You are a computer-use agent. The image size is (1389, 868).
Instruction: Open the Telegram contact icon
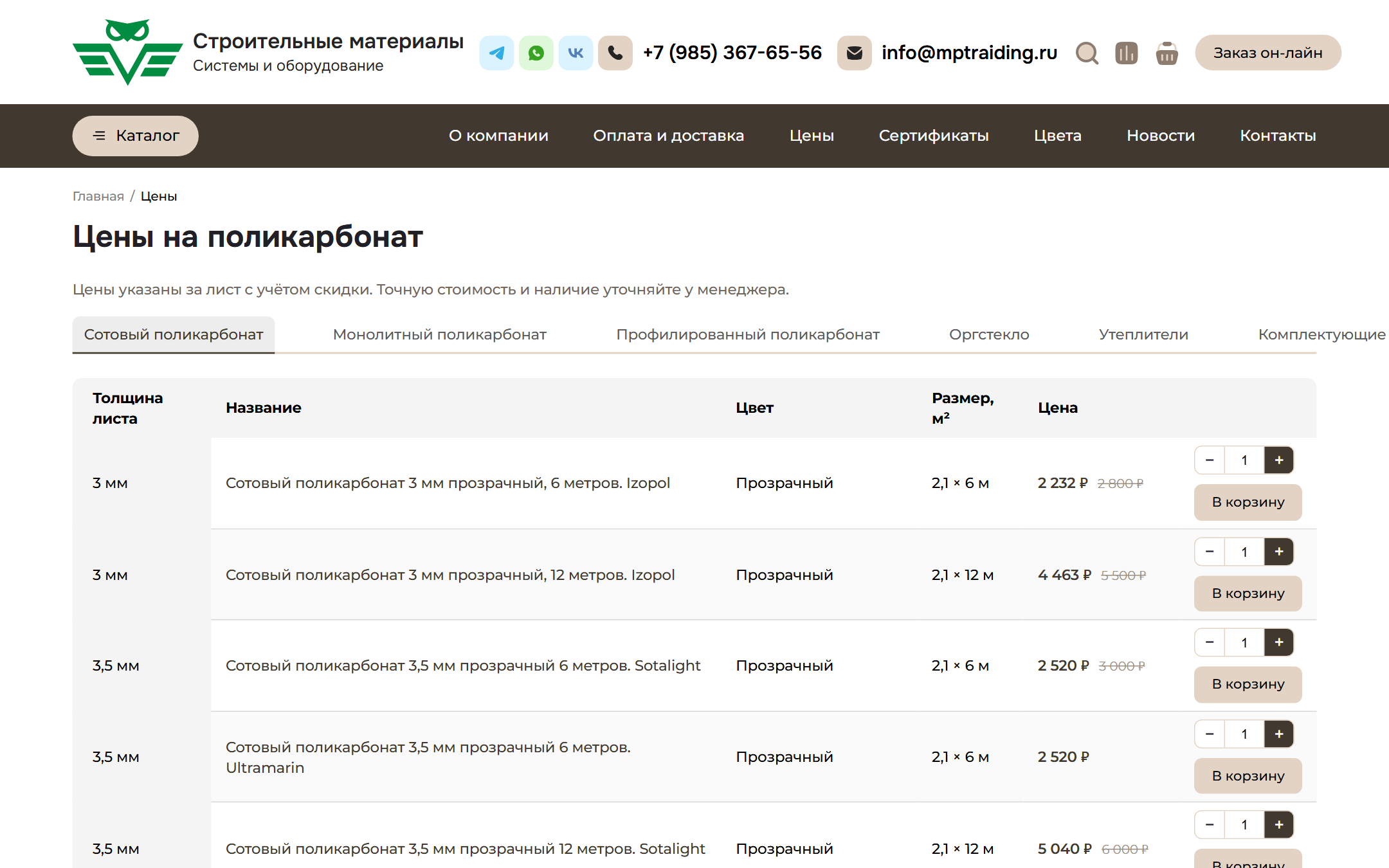coord(496,53)
